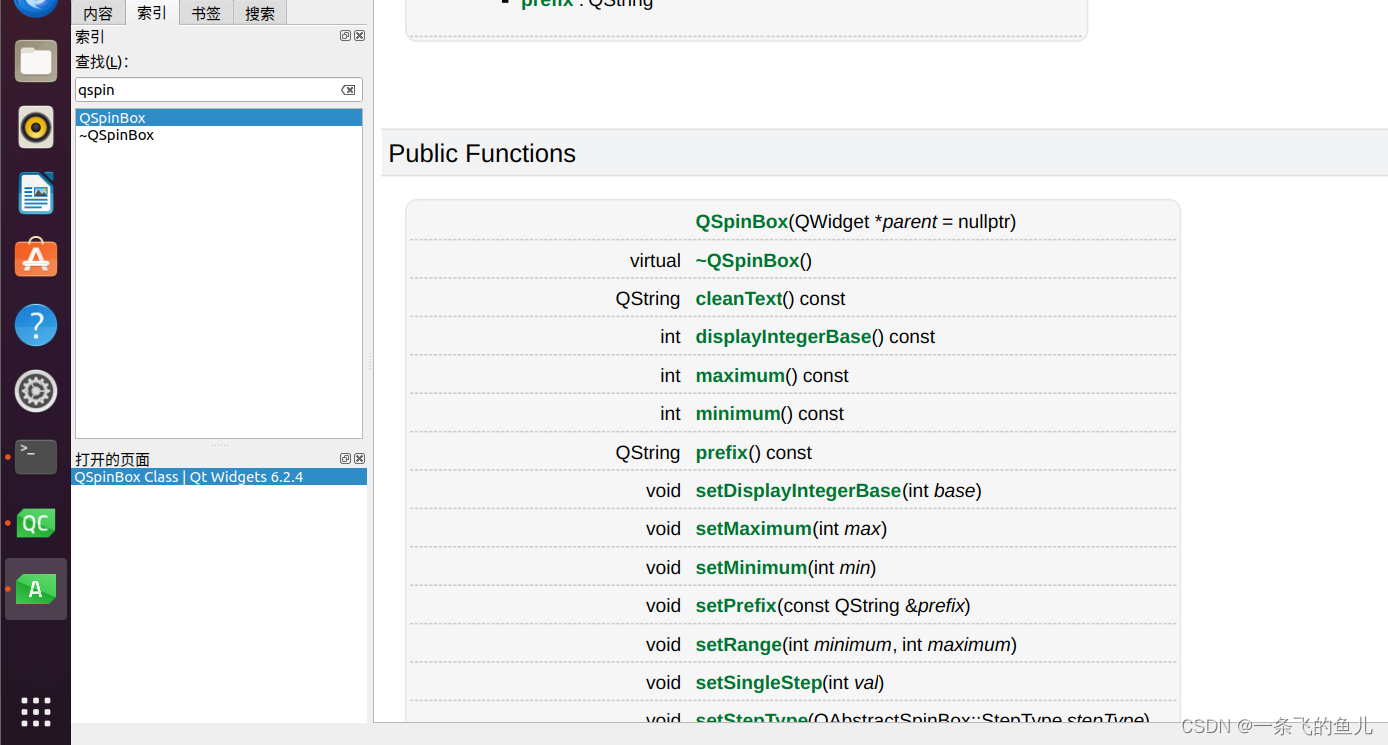Open Files from the Ubuntu dock
This screenshot has width=1388, height=745.
point(36,61)
